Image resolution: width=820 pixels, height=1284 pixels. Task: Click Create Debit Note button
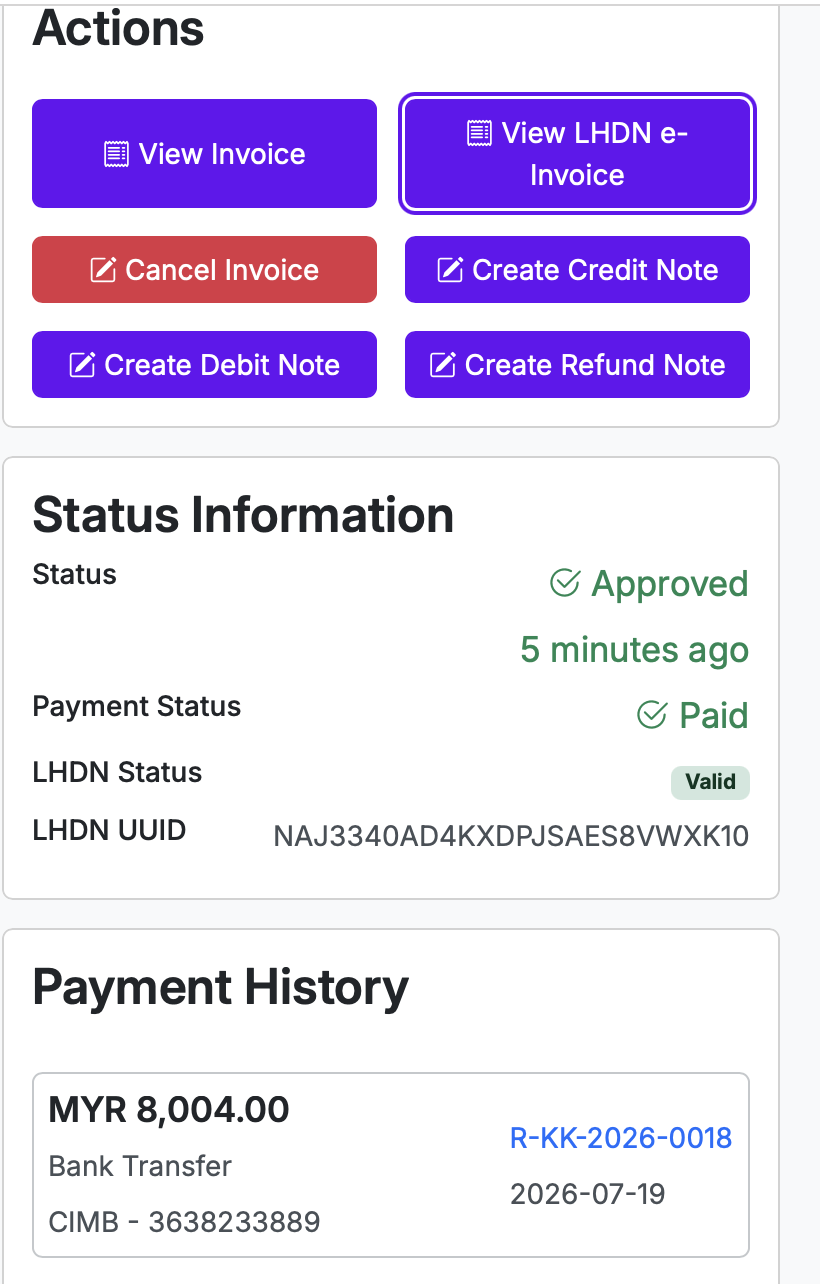coord(204,364)
